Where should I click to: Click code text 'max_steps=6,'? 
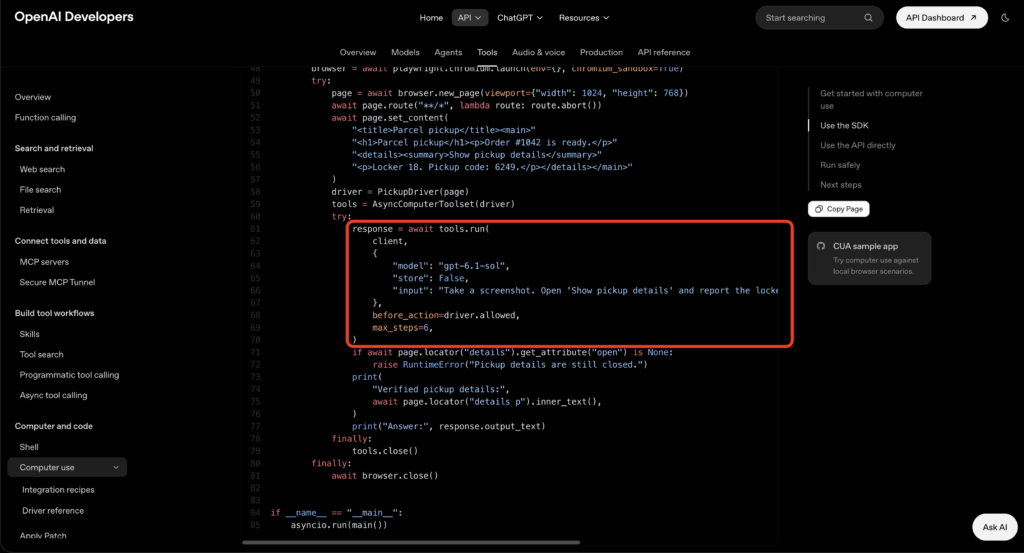click(x=403, y=327)
